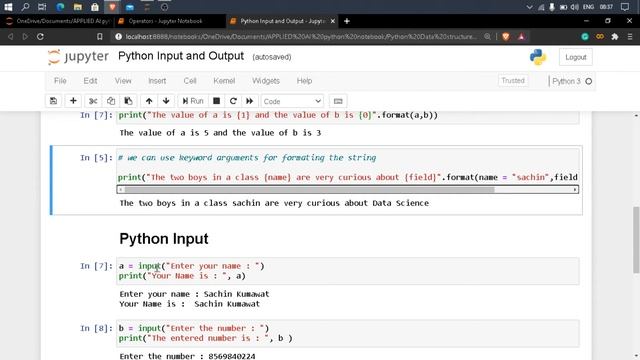Open the notification center icon
Screen dimensions: 640x360
[625, 7]
